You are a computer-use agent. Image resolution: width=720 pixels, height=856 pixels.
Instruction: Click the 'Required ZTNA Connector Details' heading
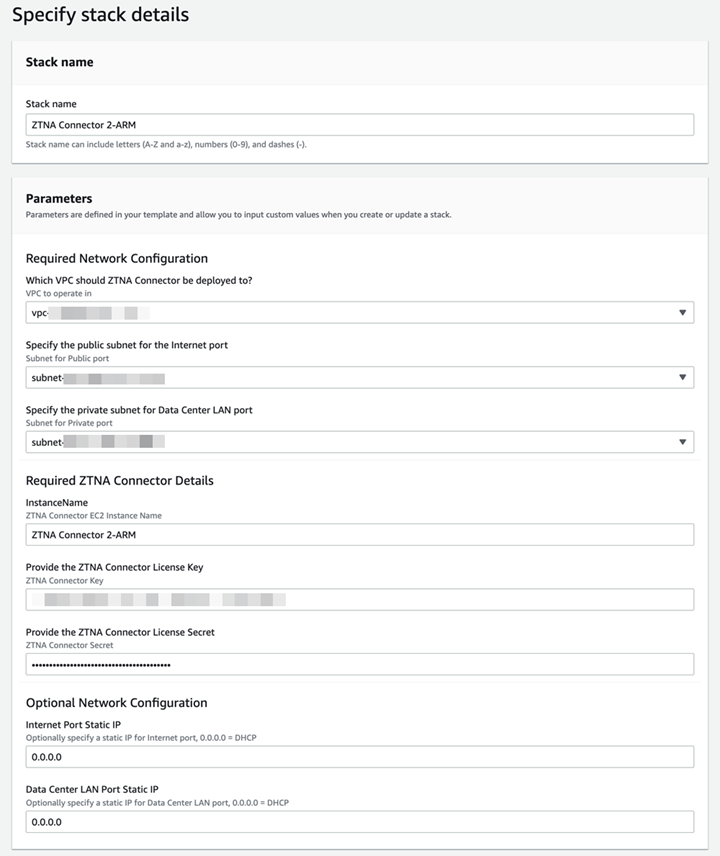click(x=119, y=480)
